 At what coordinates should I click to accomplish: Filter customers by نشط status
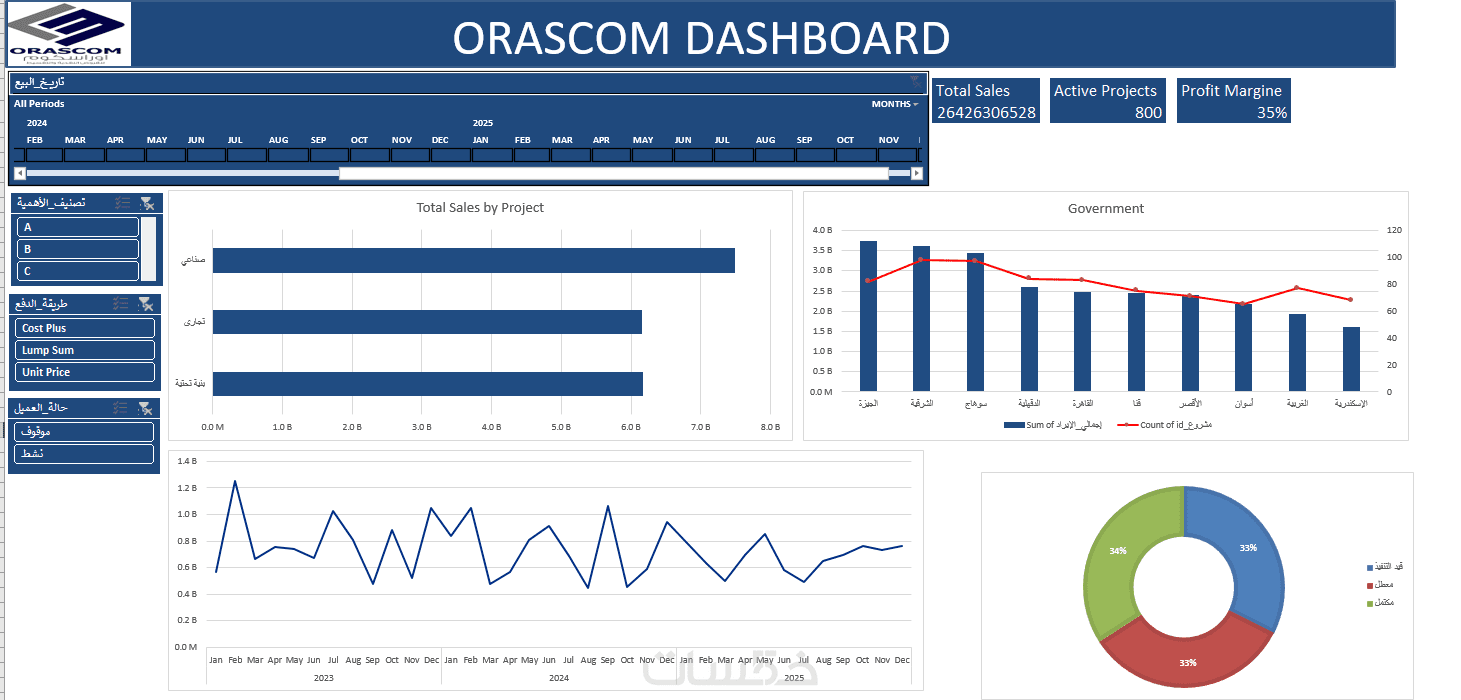(x=86, y=454)
